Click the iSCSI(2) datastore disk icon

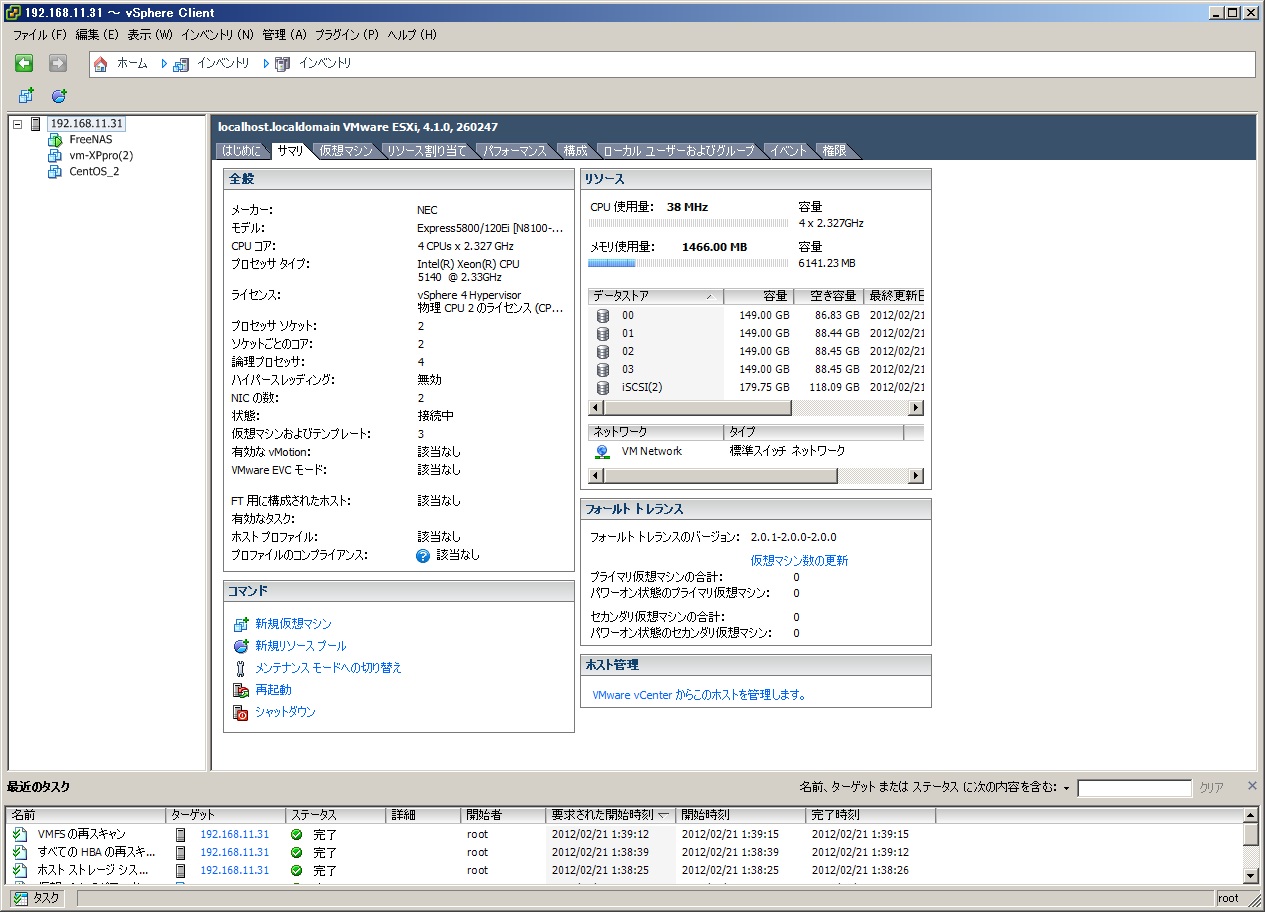(x=602, y=387)
